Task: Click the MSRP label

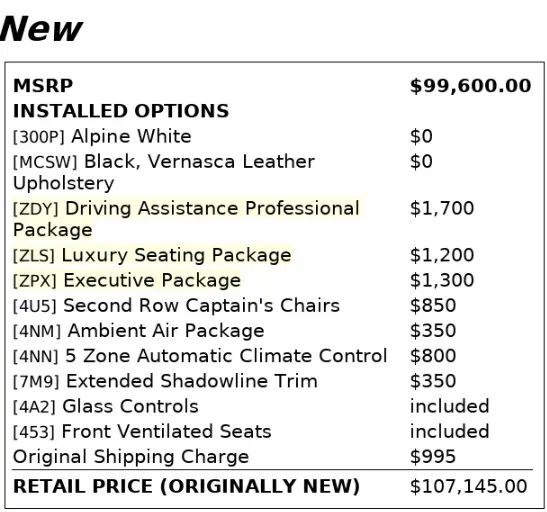Action: pos(43,86)
